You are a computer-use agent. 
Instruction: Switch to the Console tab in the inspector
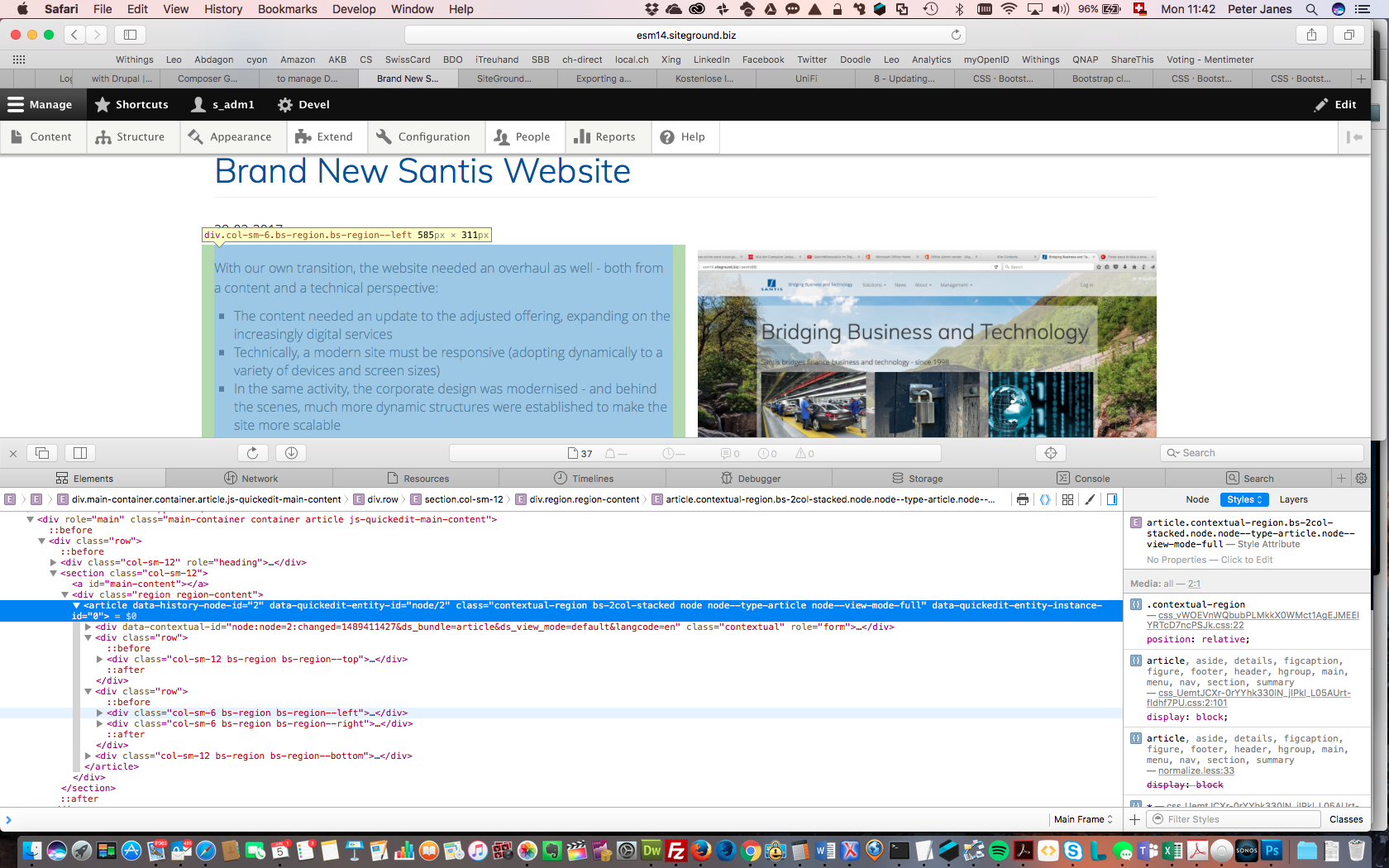1091,477
